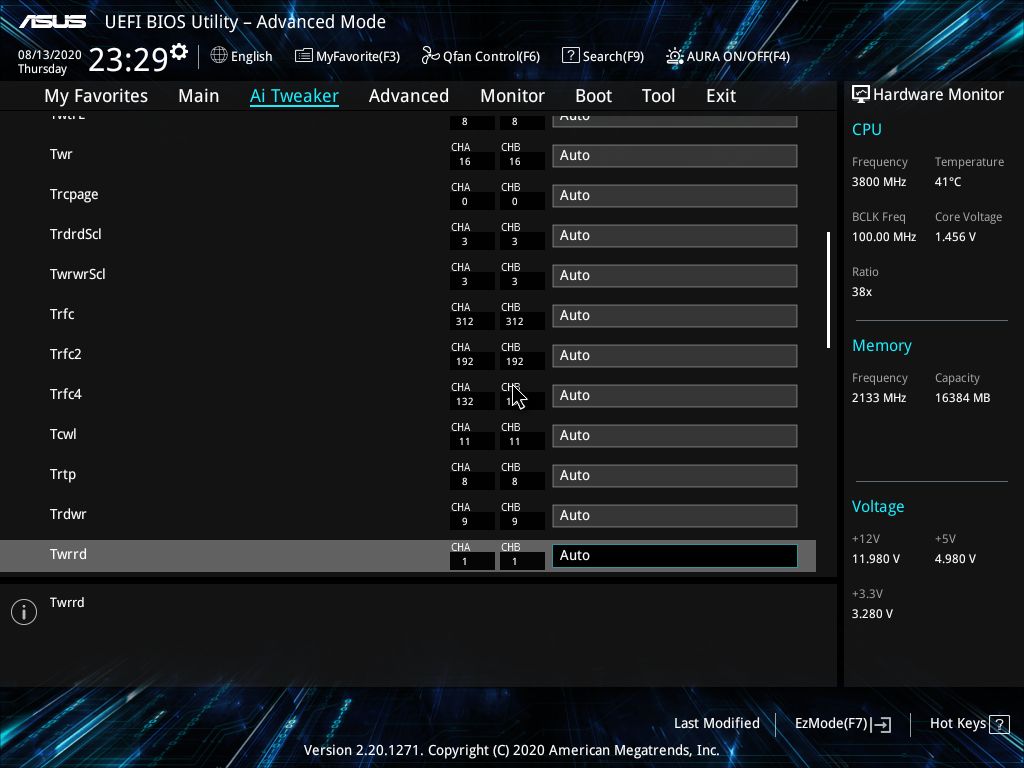Image resolution: width=1024 pixels, height=768 pixels.
Task: Open MyFavorite(F3) menu
Action: pos(347,56)
